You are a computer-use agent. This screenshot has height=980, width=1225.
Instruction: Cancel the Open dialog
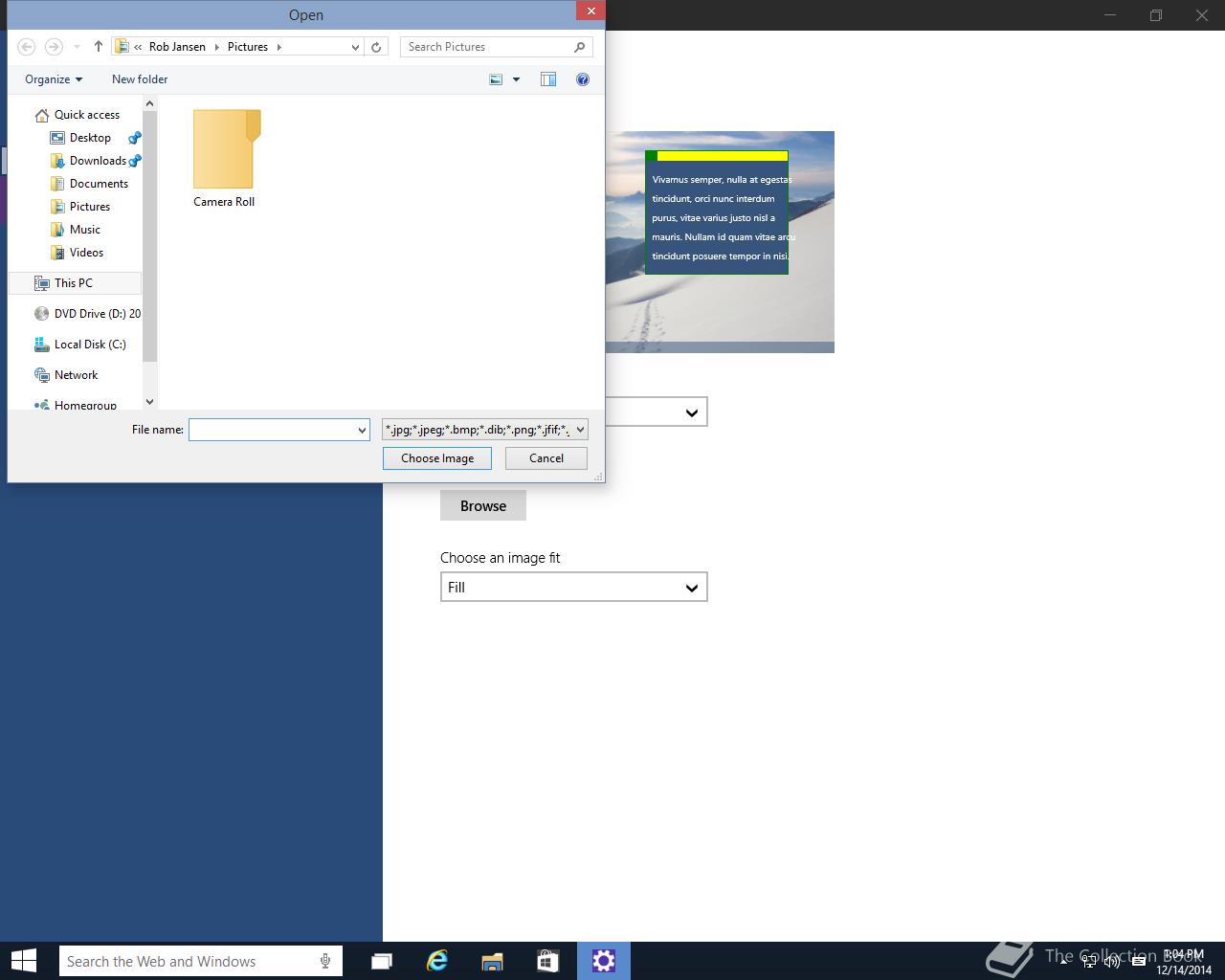tap(546, 458)
